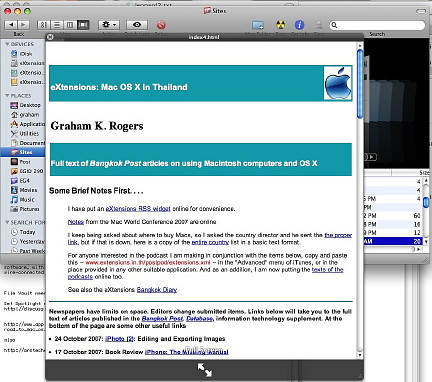The height and width of the screenshot is (382, 432).
Task: Collapse the SEARCH FOR sidebar section
Action: click(x=7, y=222)
